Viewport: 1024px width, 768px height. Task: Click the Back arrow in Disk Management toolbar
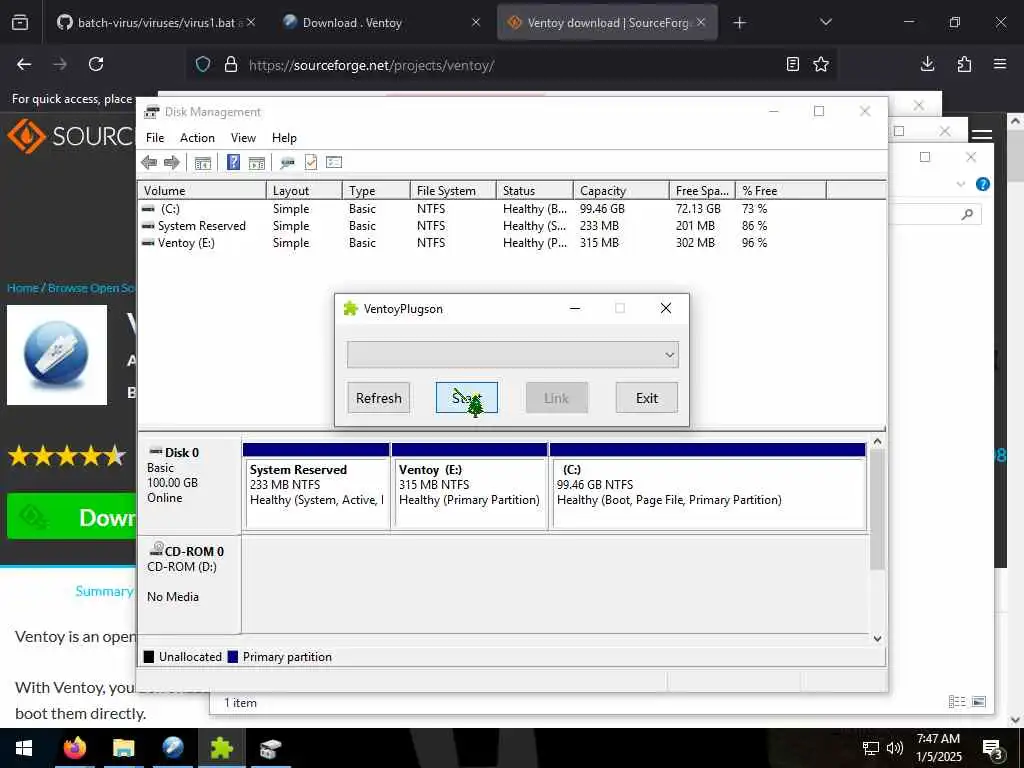pyautogui.click(x=149, y=163)
